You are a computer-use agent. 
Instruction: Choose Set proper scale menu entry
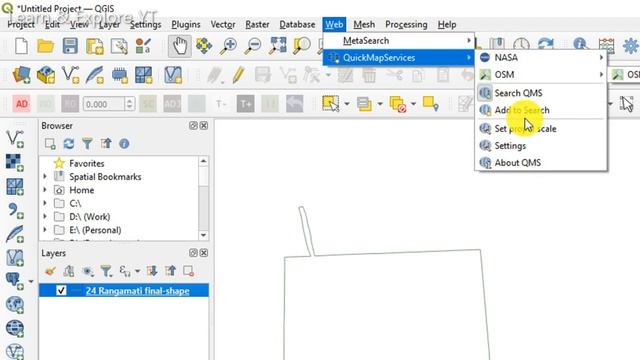point(541,129)
